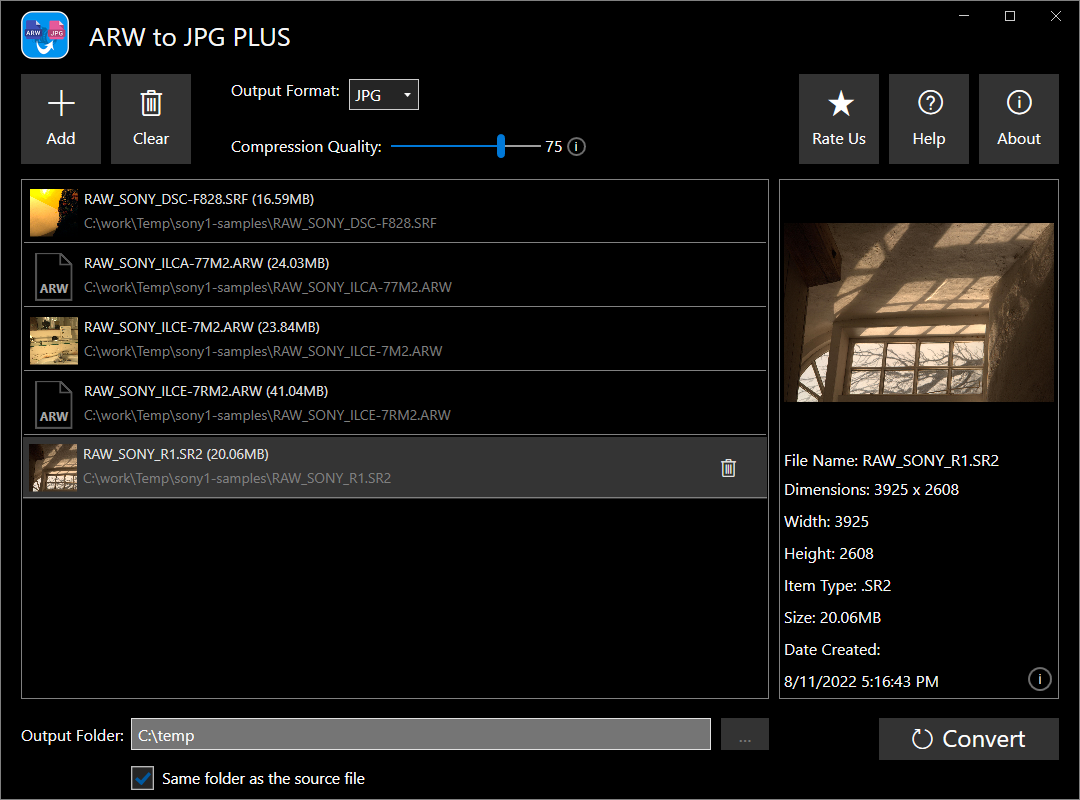1080x800 pixels.
Task: Clear the file list with trash icon
Action: coord(151,104)
